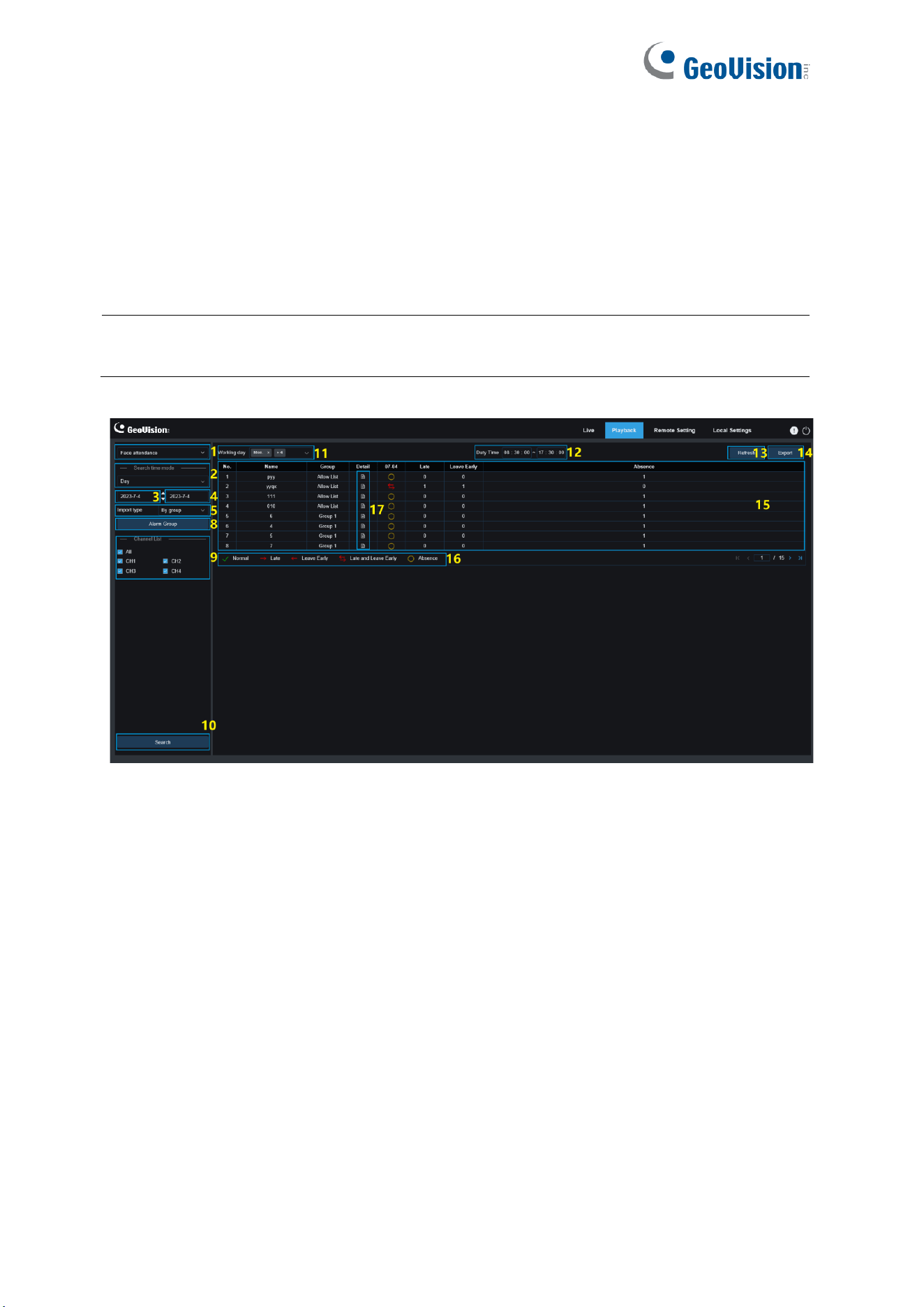924x1307 pixels.
Task: Open detail icon for row yyqx
Action: click(x=363, y=487)
